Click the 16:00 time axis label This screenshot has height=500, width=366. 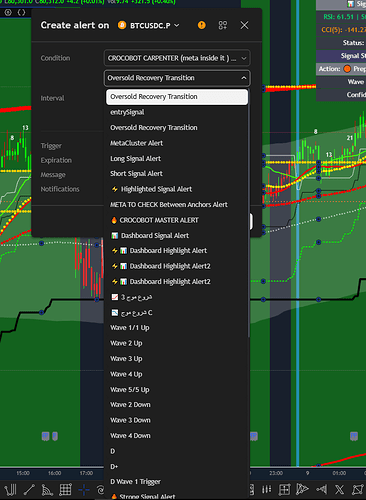54,473
